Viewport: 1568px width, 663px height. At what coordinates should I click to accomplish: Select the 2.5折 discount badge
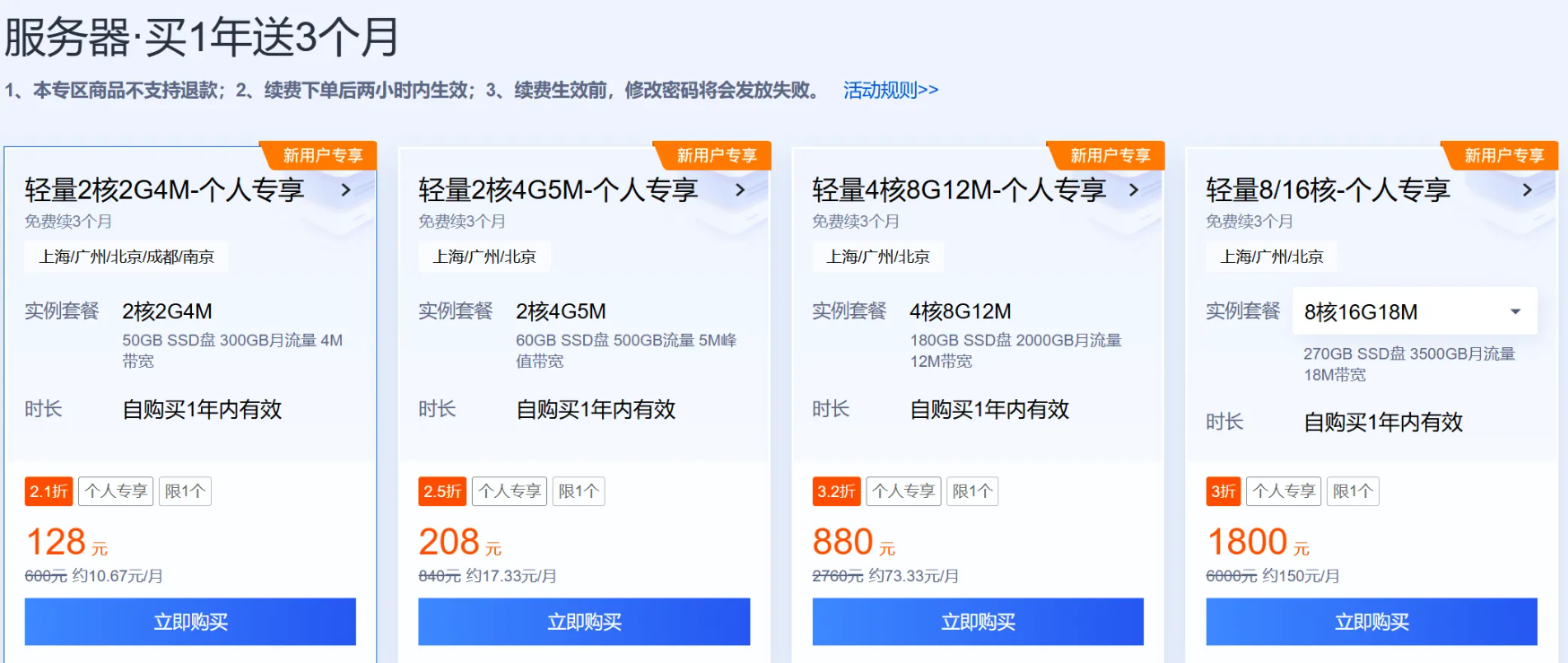click(x=442, y=491)
